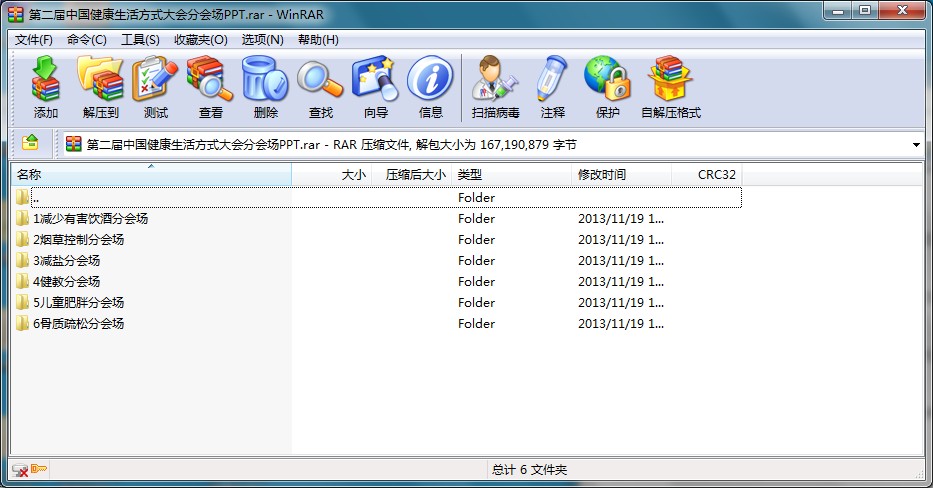Select the folder name 4健教分会场
Screen dimensions: 933x488
67,281
